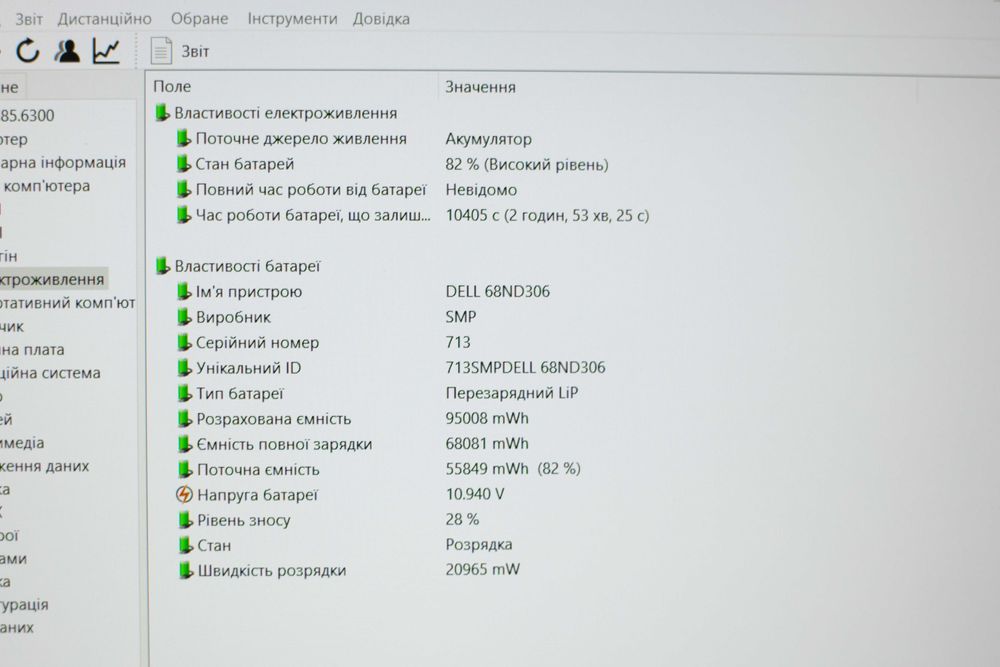Click icon beside Час роботи батареї, що залиш...

click(184, 215)
